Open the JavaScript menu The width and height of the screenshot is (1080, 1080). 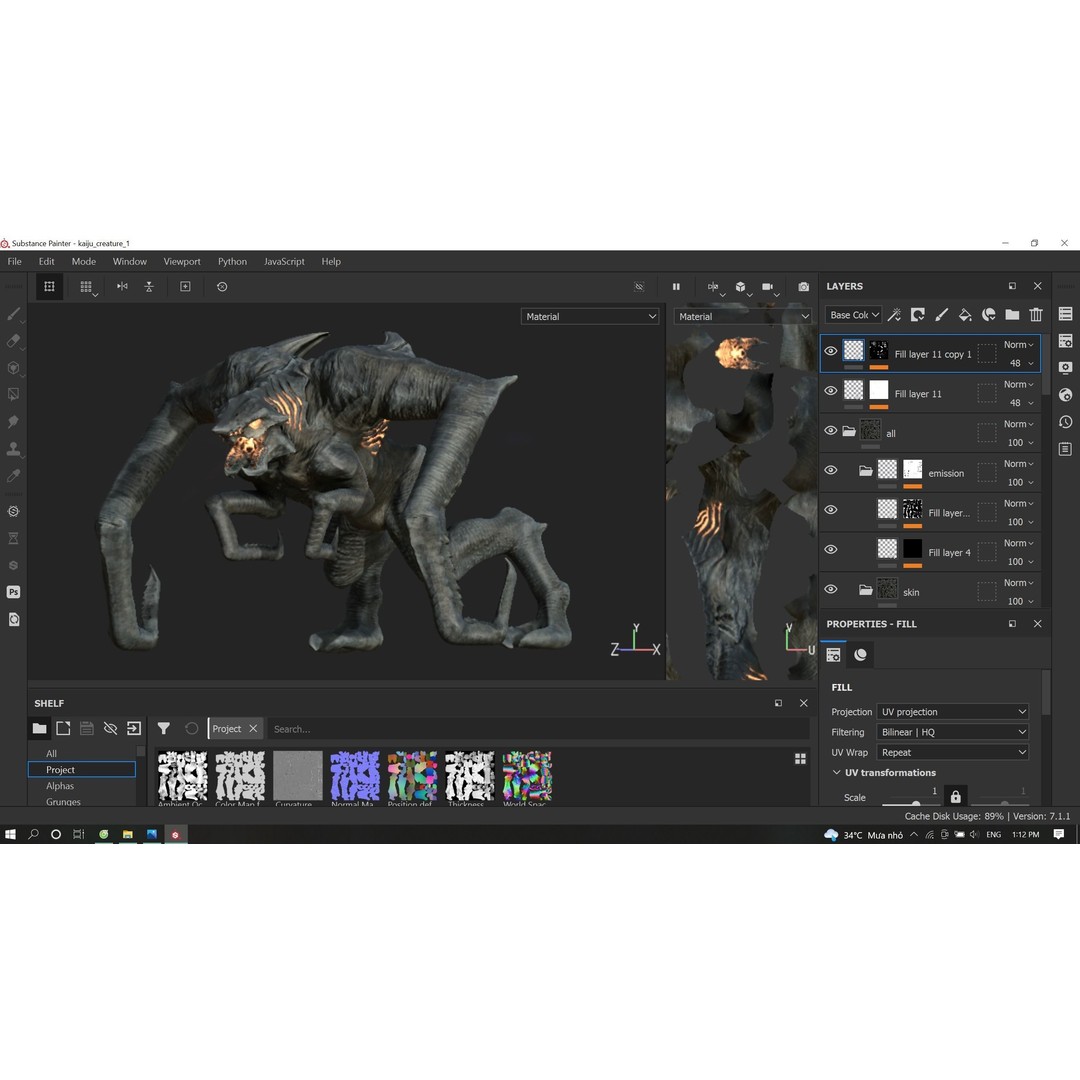pyautogui.click(x=284, y=262)
